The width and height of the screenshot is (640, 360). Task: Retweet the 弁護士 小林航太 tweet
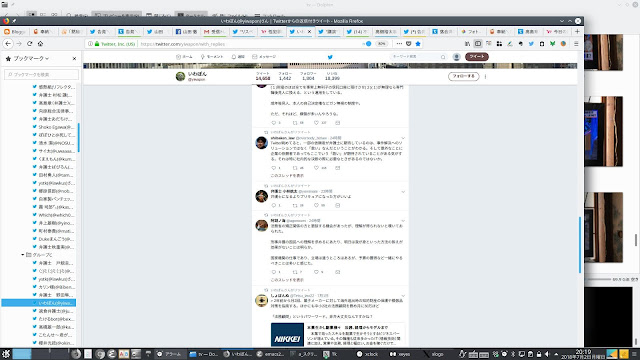click(x=295, y=205)
